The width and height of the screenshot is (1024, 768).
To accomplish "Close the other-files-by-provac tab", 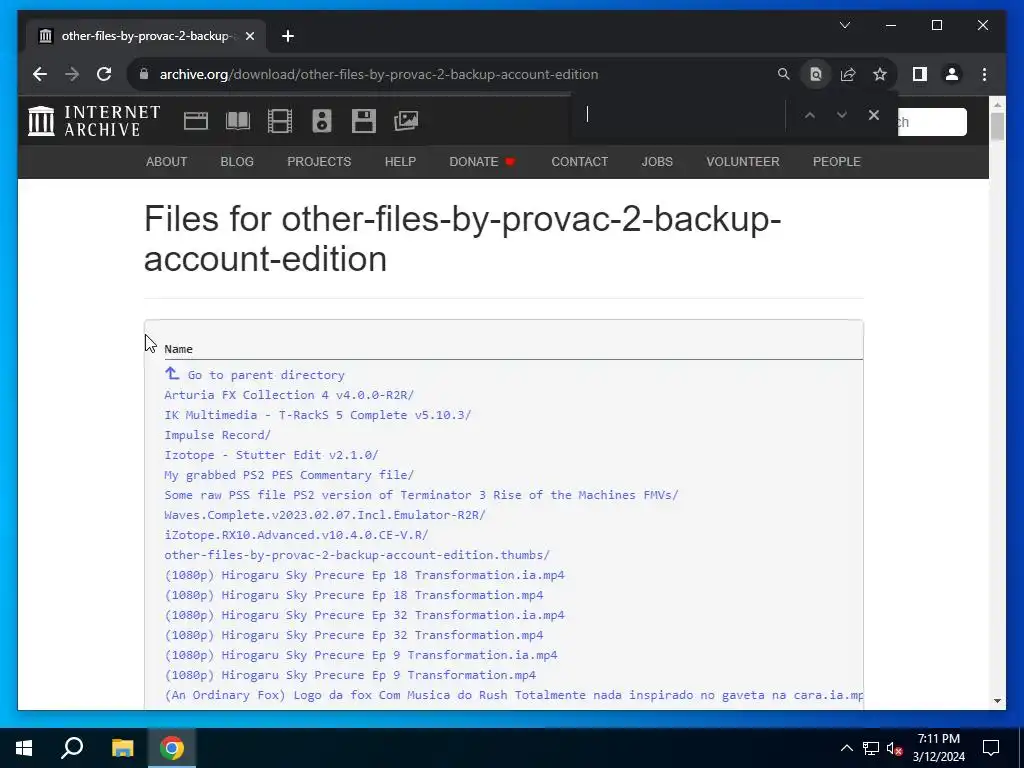I will coord(249,37).
